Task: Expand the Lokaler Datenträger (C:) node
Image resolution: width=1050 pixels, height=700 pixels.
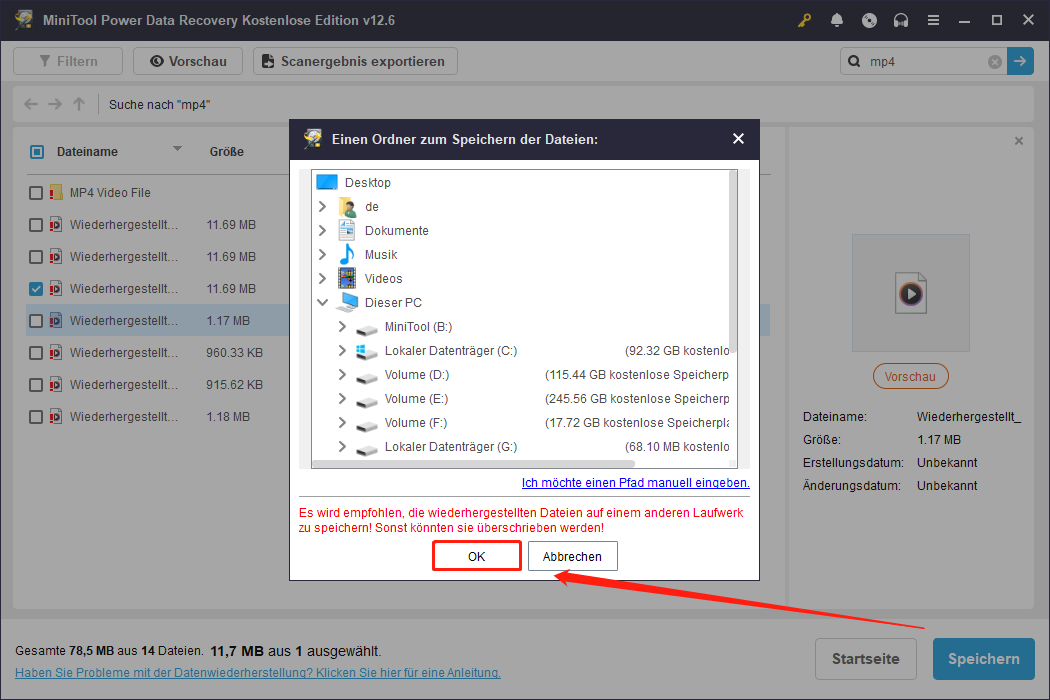Action: tap(342, 351)
